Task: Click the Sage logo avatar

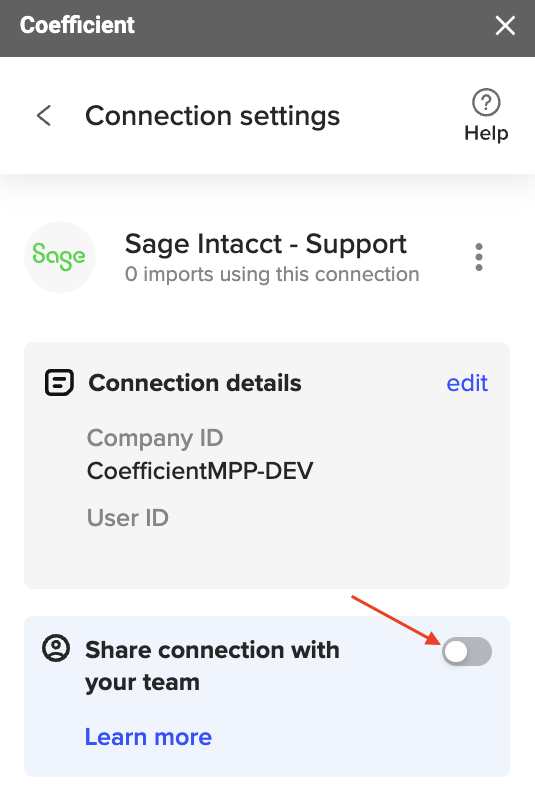Action: (60, 257)
